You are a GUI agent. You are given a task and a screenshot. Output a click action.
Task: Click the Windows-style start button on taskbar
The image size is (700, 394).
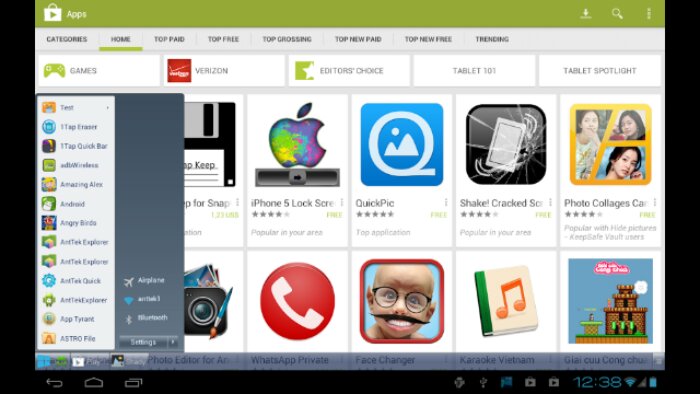pos(44,361)
